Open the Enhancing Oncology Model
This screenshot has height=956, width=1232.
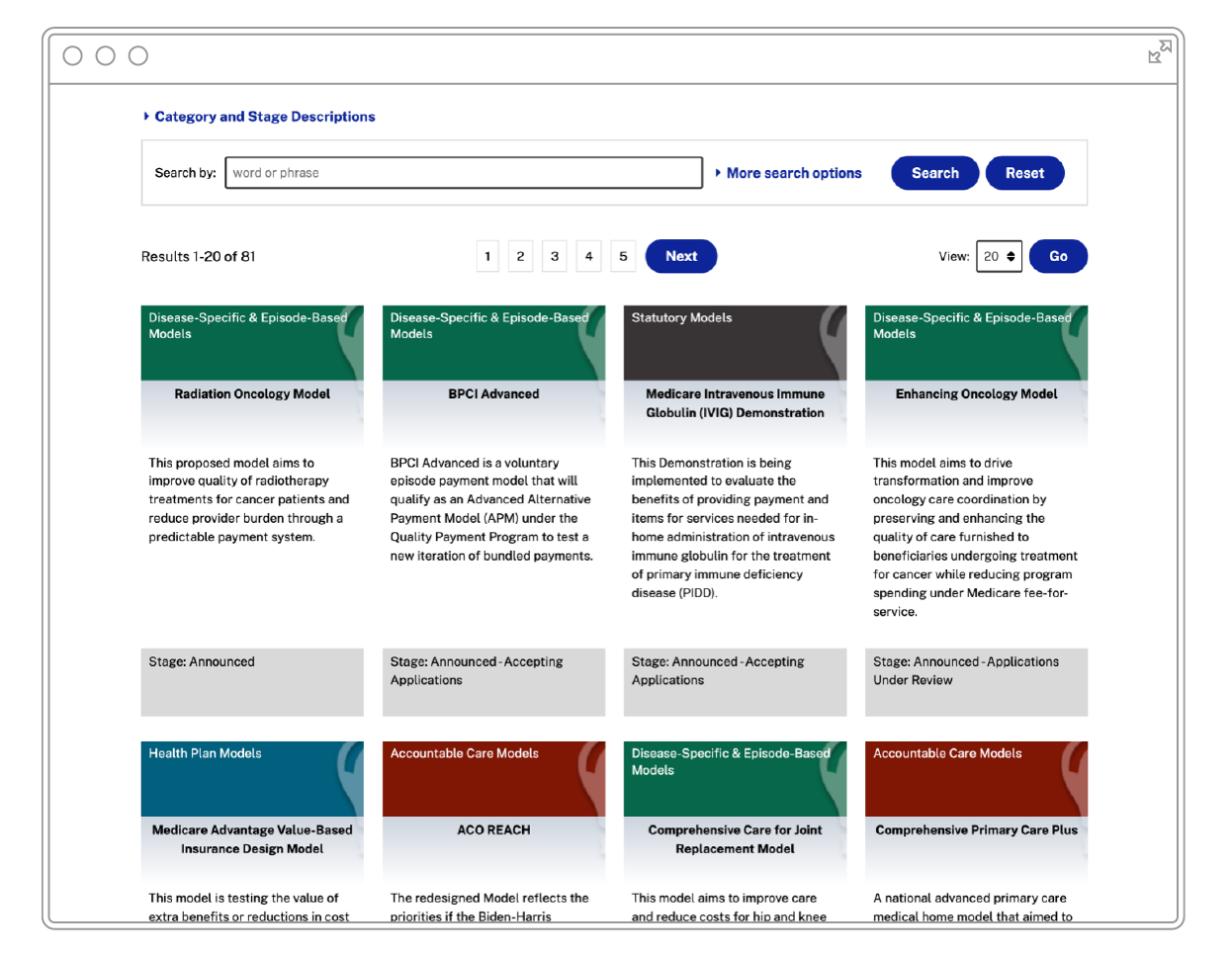(977, 393)
